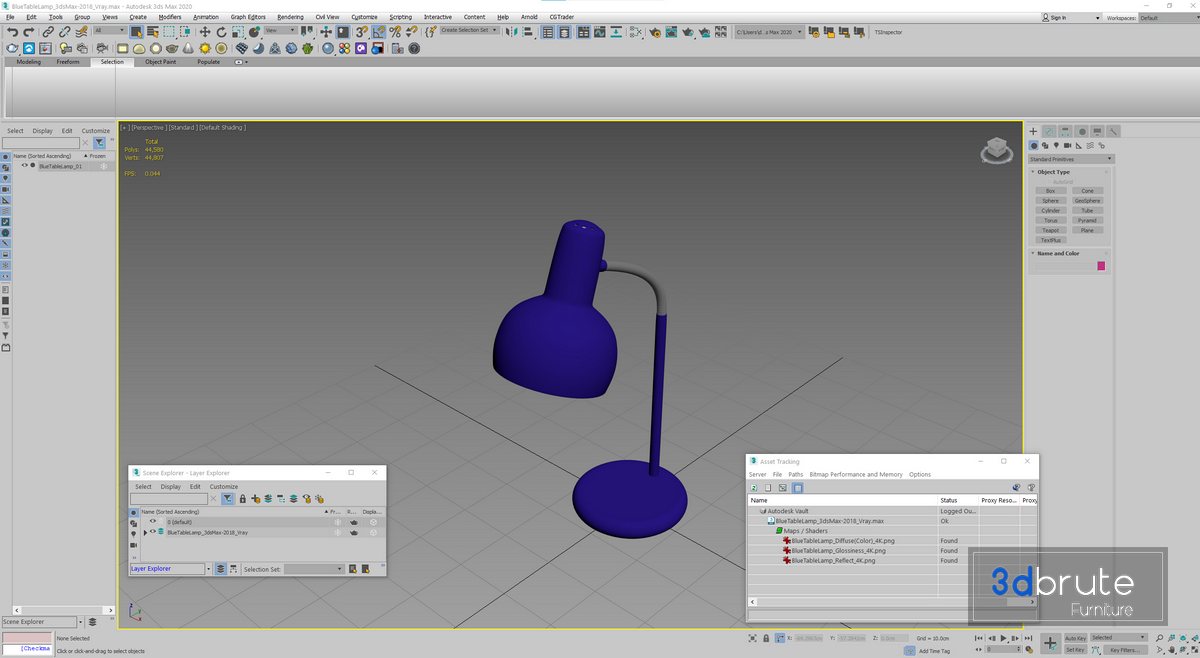The image size is (1200, 658).
Task: Click the Undo arrow in main toolbar
Action: (x=12, y=32)
